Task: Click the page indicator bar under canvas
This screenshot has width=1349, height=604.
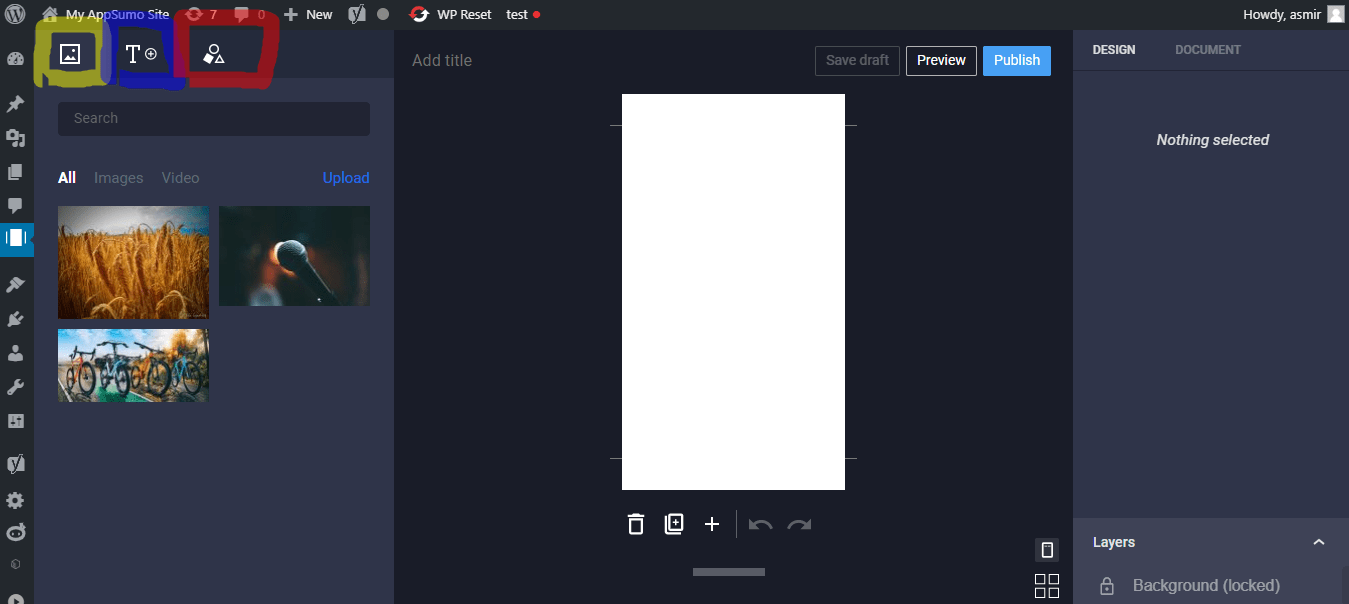Action: (x=729, y=572)
